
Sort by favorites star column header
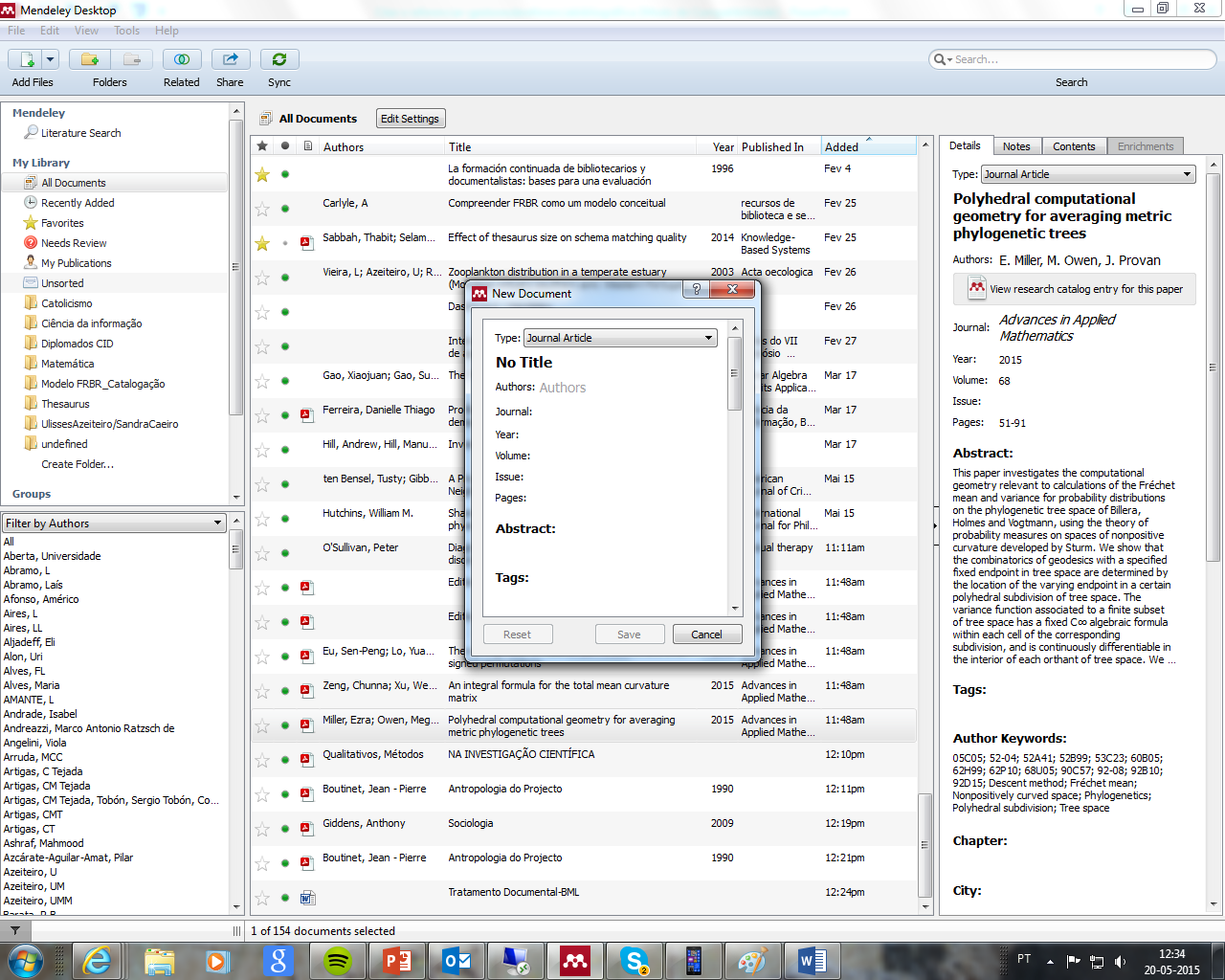point(262,146)
